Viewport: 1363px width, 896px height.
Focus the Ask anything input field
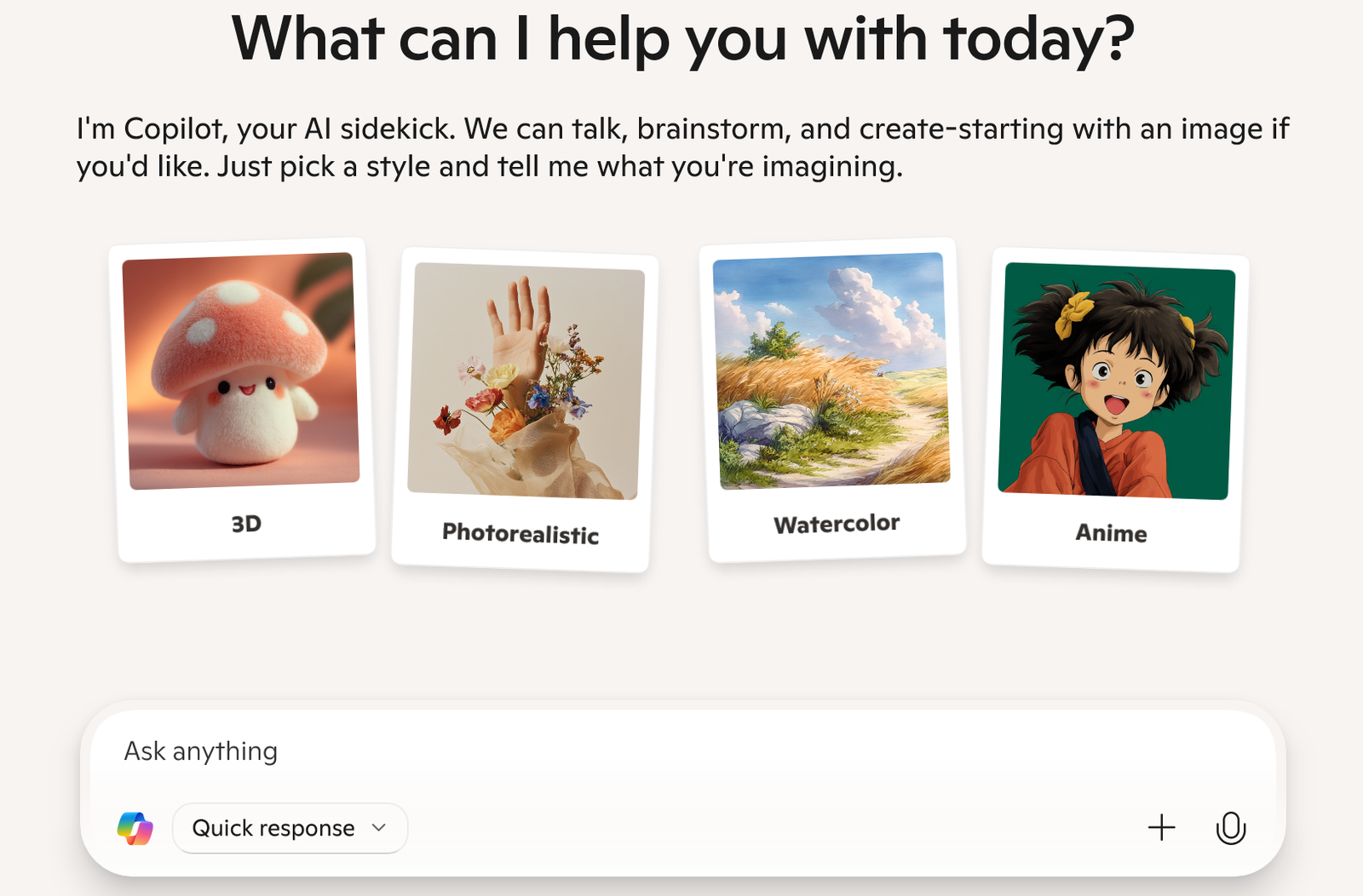pyautogui.click(x=681, y=751)
